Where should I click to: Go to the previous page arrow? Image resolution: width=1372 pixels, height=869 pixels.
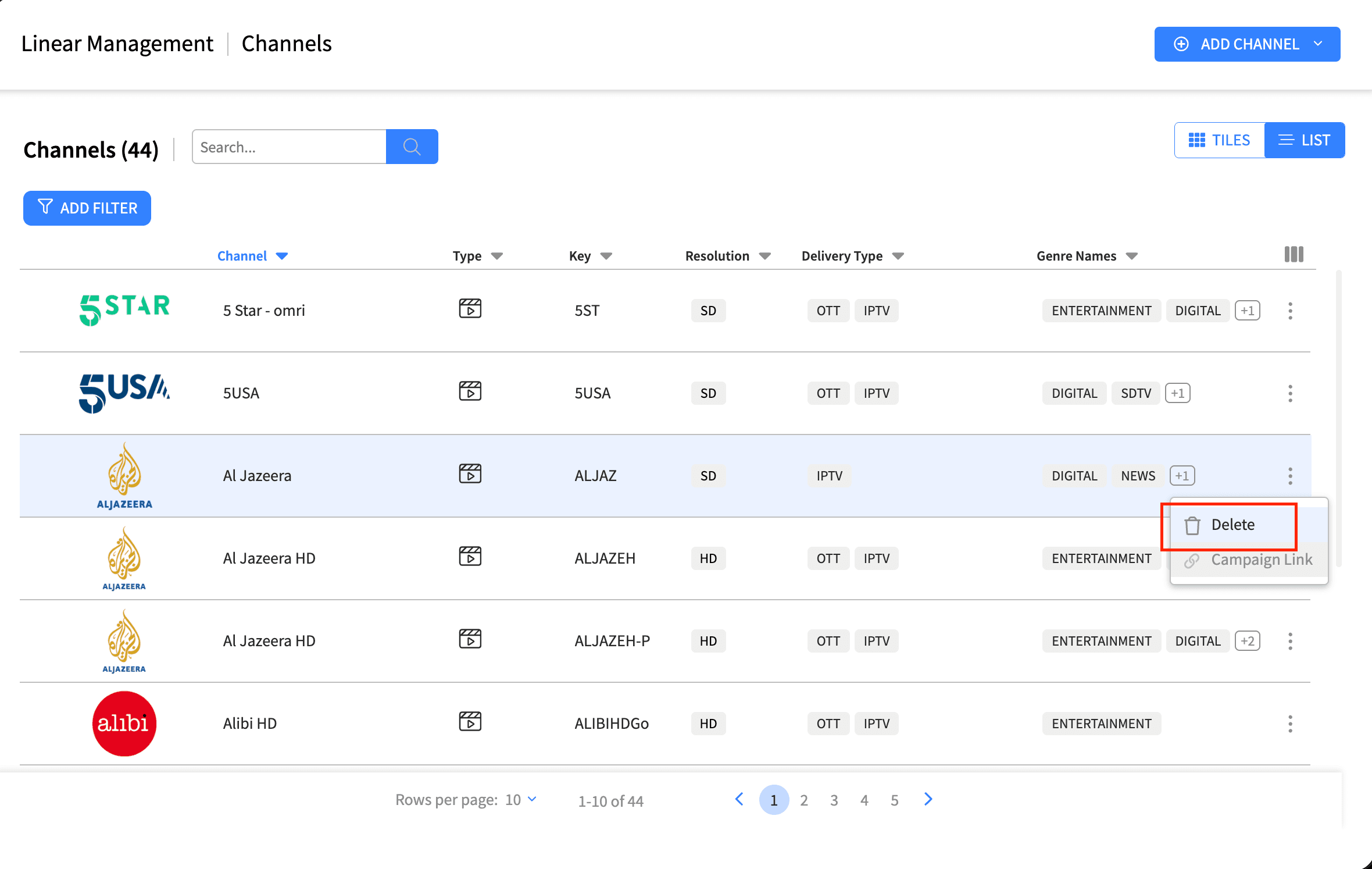click(x=739, y=799)
